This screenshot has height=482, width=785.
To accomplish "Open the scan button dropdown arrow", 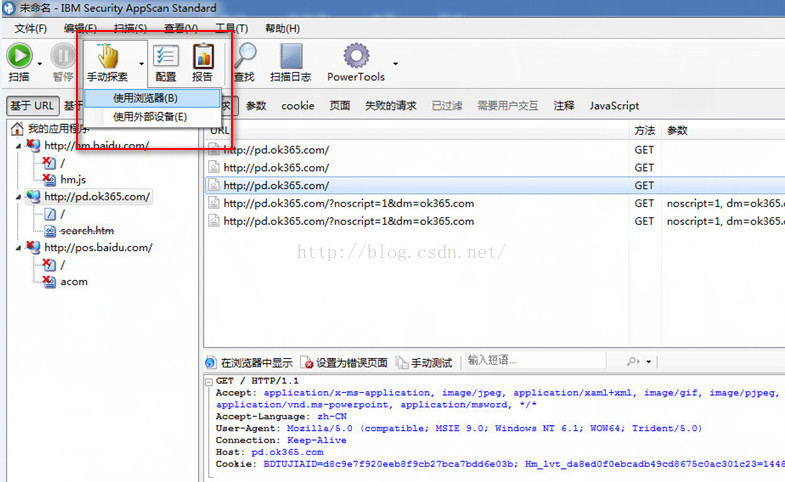I will coord(40,64).
